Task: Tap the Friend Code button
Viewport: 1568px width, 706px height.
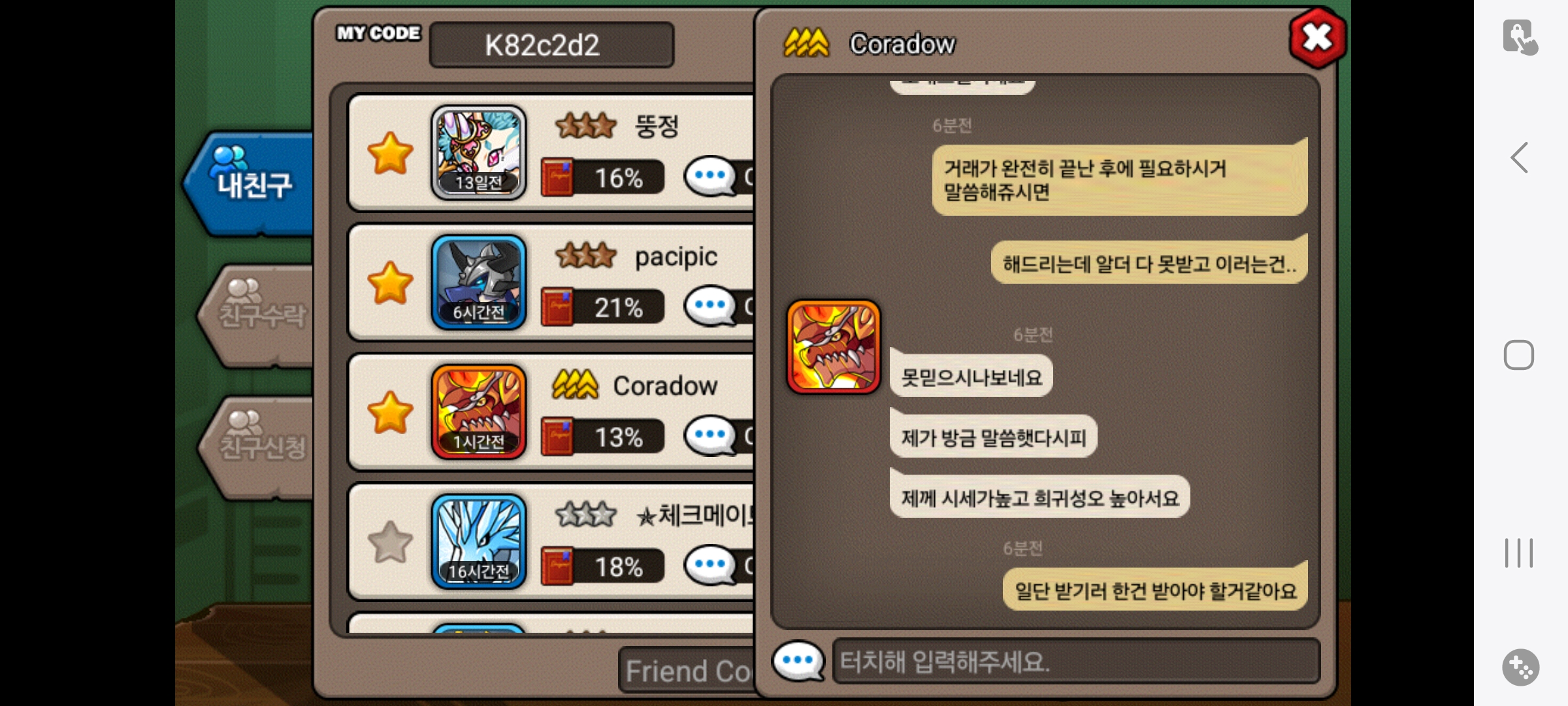Action: [x=686, y=670]
